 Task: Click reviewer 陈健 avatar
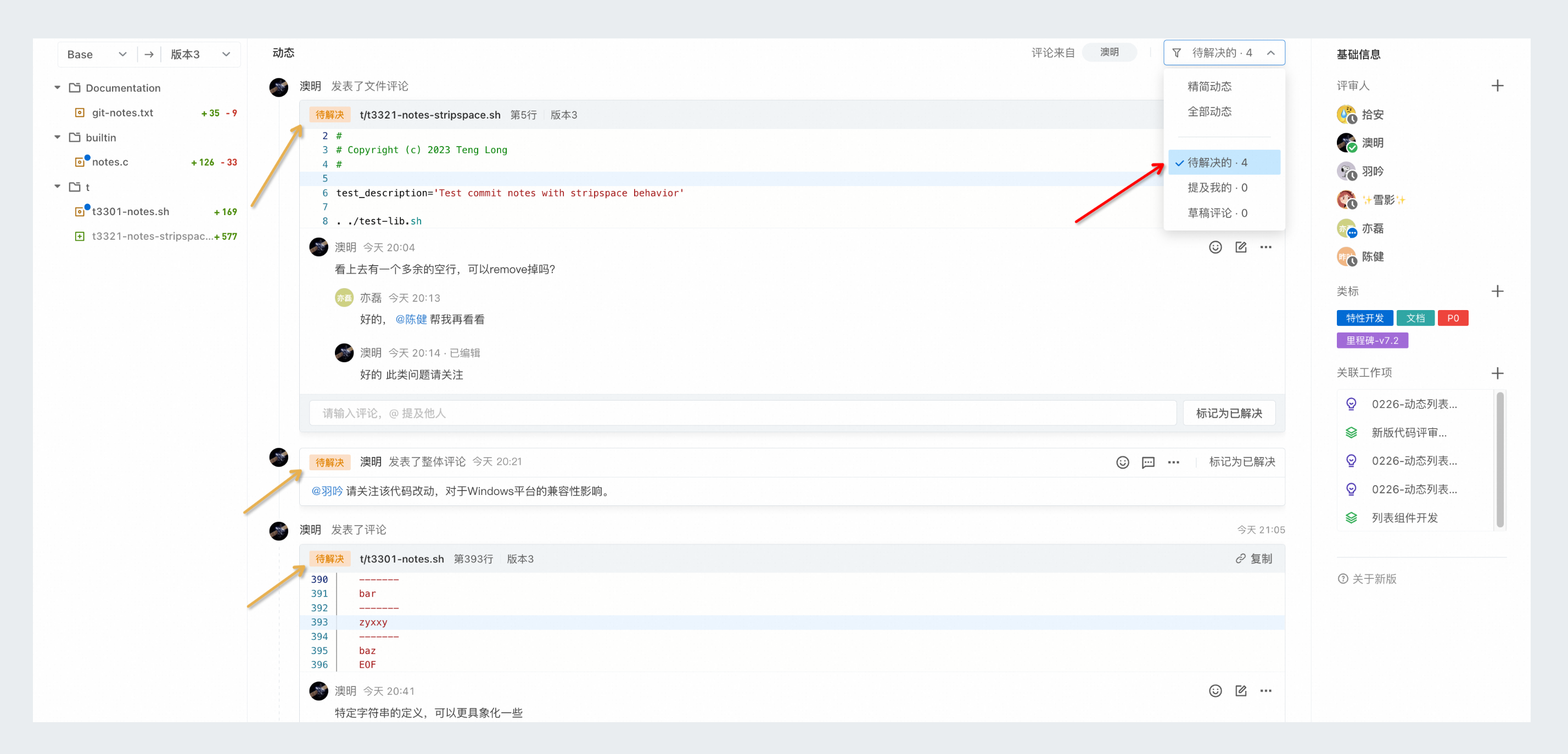coord(1346,257)
